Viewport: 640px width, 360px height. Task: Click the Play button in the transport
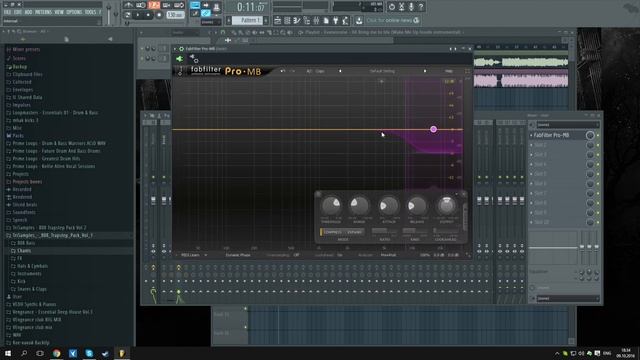(x=138, y=15)
